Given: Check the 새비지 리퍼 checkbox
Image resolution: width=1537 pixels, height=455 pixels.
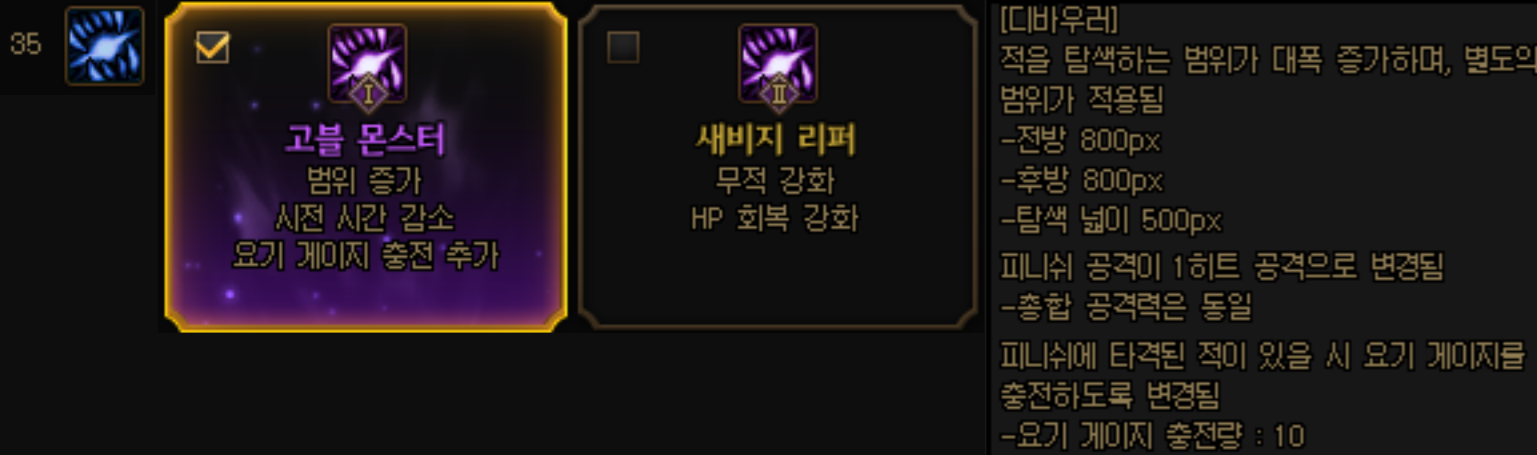Looking at the screenshot, I should click(x=623, y=46).
